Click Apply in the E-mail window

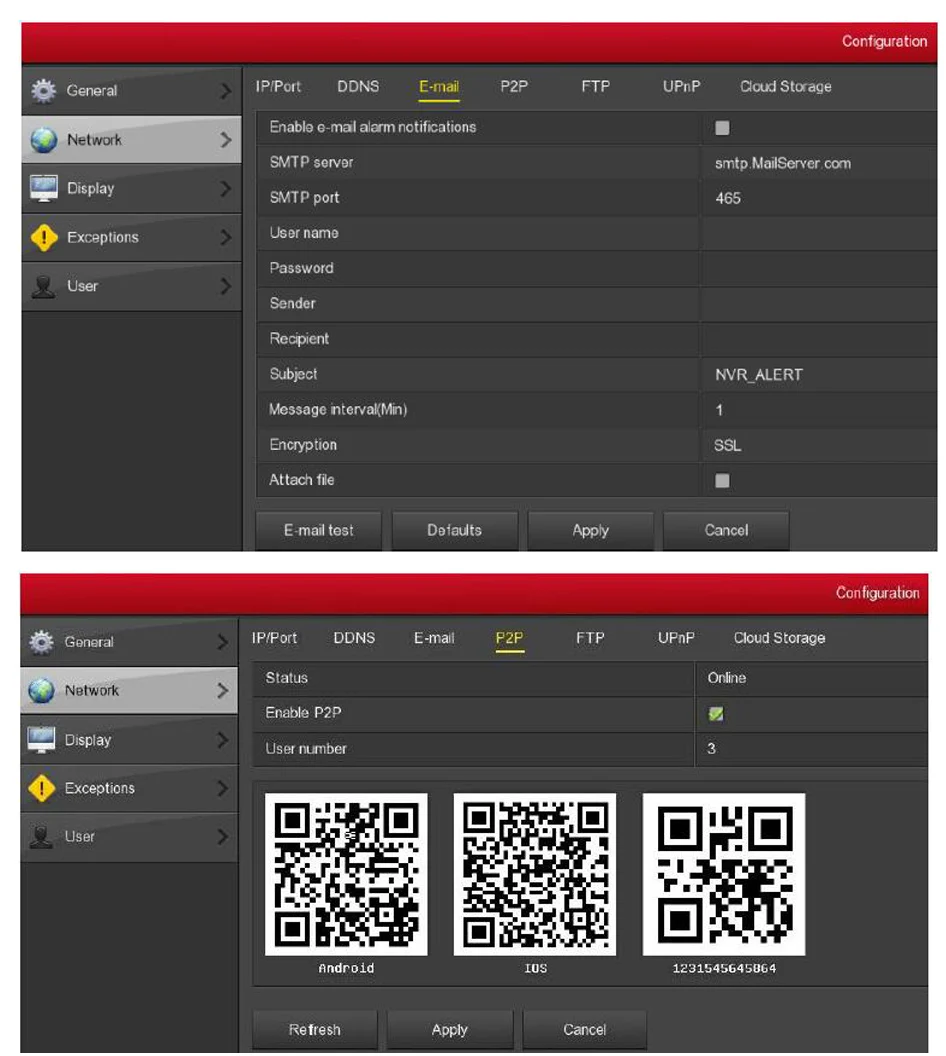[x=590, y=531]
